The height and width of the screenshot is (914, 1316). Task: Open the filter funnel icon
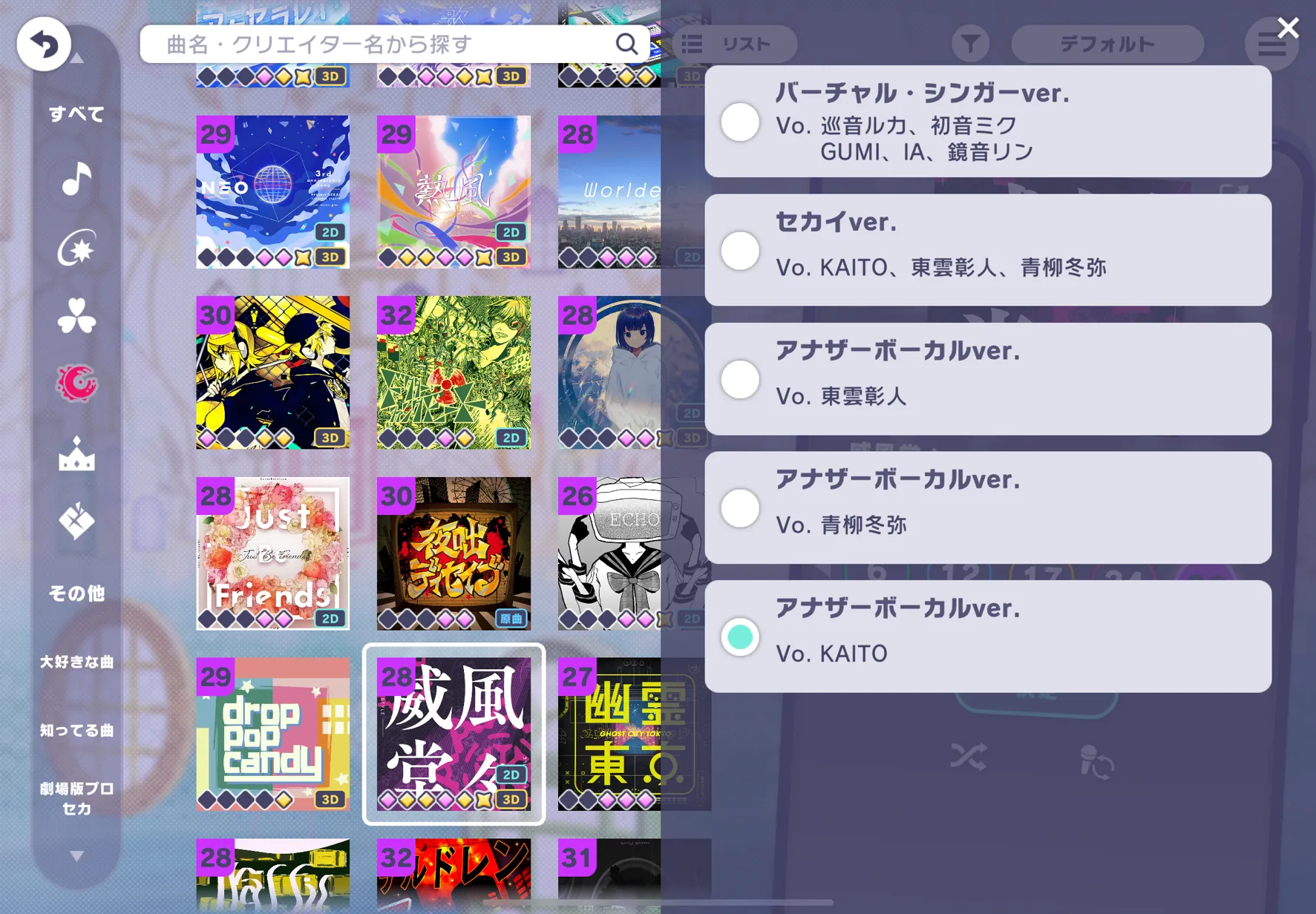point(970,45)
